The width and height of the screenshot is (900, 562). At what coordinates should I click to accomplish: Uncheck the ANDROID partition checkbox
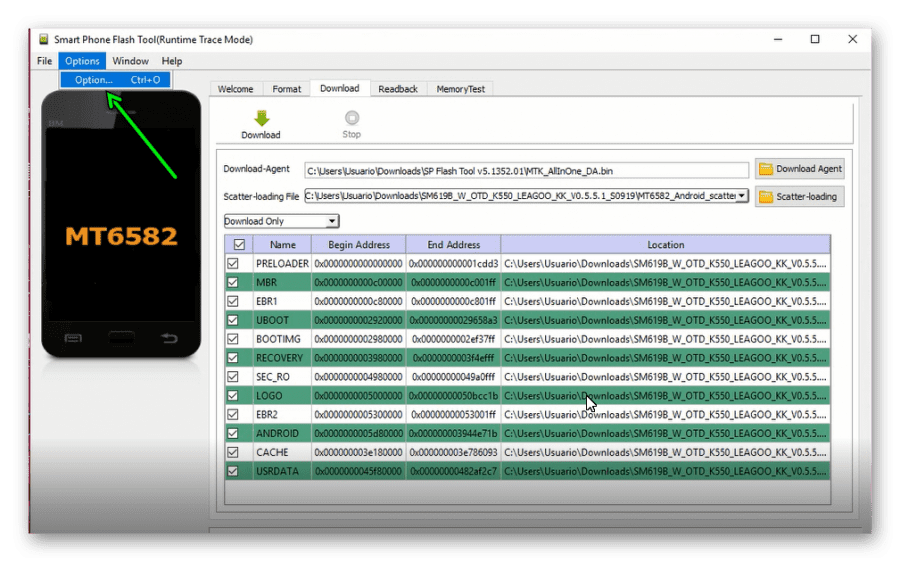232,433
